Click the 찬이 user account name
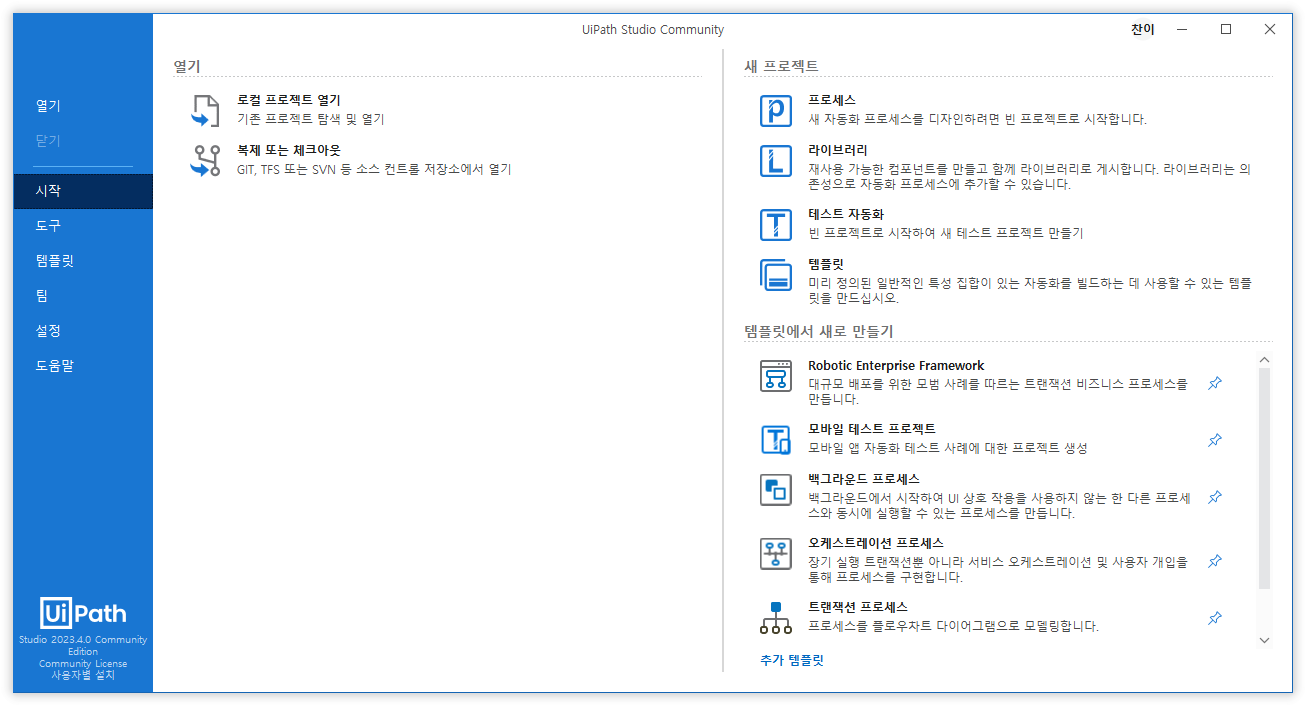 coord(1143,30)
